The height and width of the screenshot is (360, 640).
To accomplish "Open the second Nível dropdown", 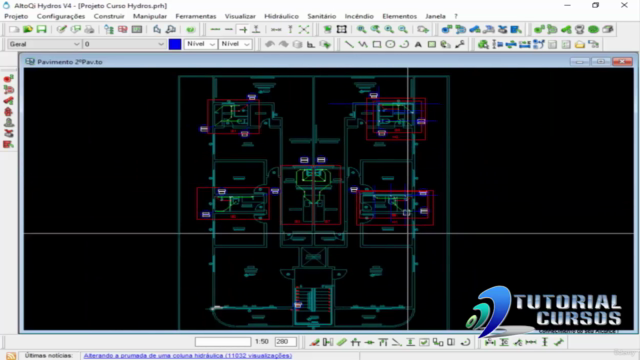I will point(235,44).
